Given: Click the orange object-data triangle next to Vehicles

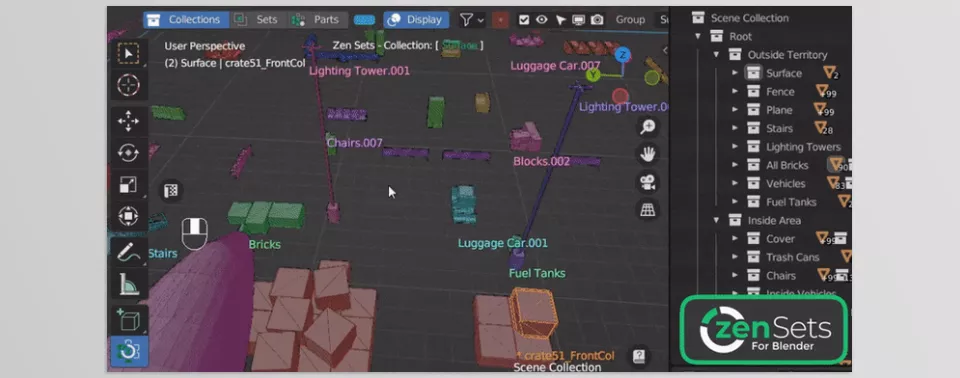Looking at the screenshot, I should [833, 183].
